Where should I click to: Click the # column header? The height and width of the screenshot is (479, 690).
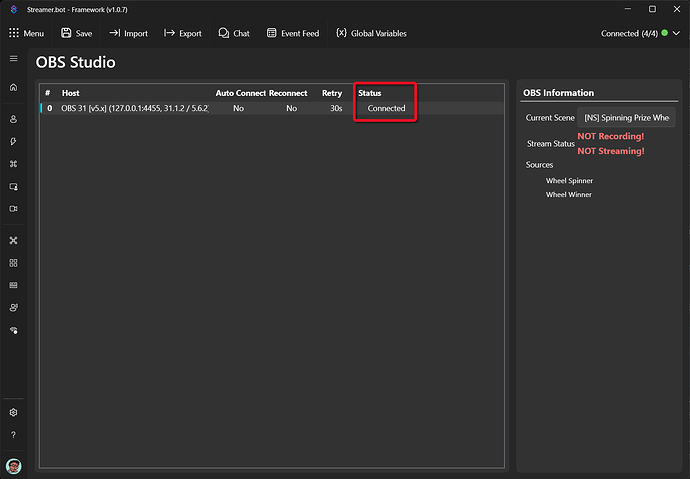(48, 93)
